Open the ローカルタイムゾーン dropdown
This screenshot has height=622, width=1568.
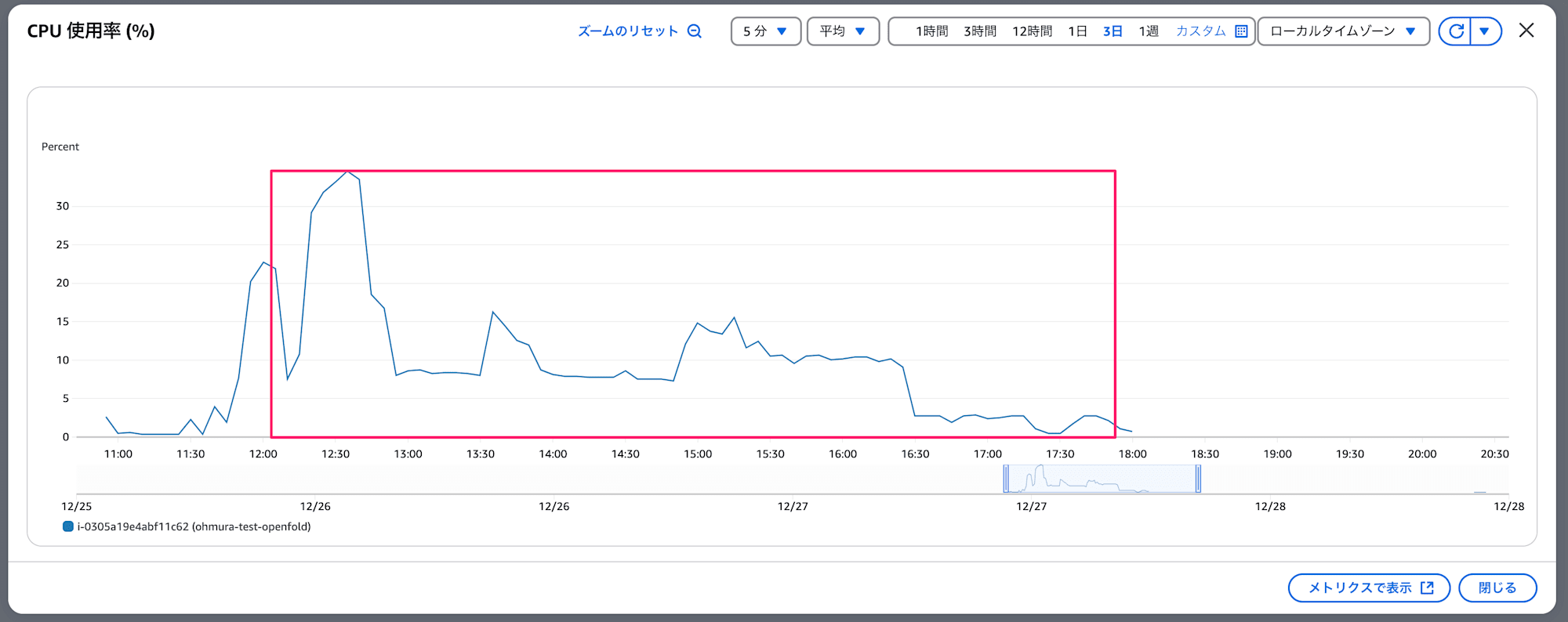point(1344,31)
